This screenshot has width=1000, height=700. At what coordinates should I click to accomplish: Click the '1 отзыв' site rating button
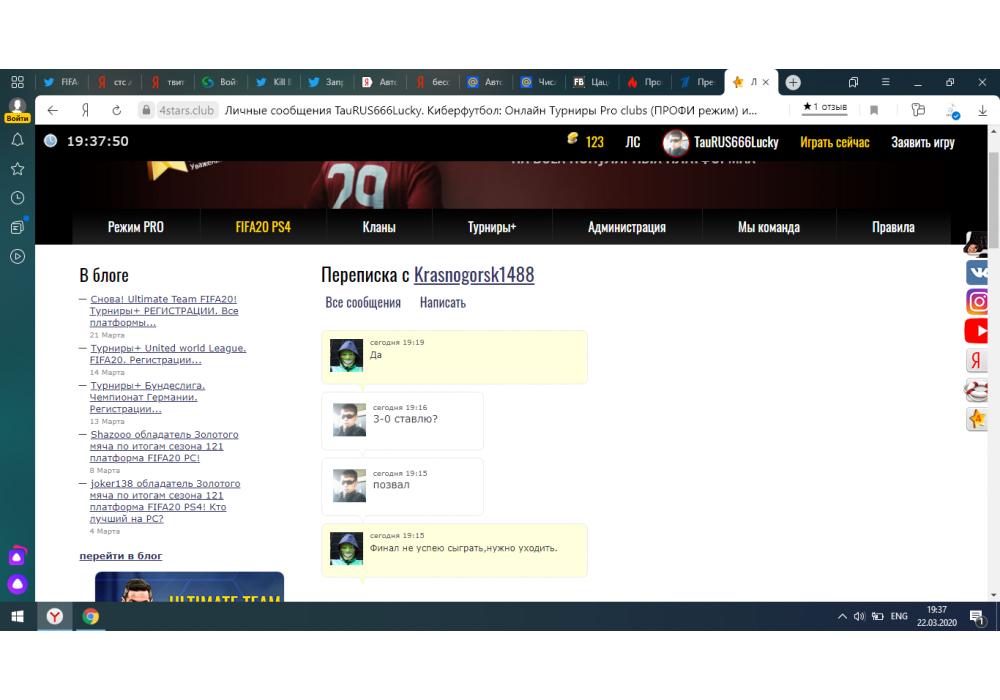click(825, 107)
